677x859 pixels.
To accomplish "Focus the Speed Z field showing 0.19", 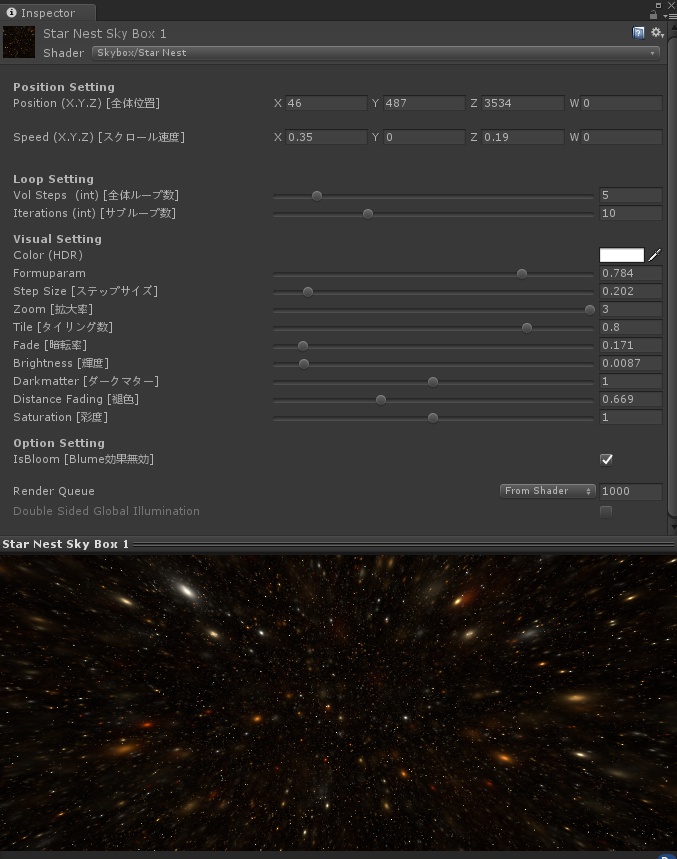I will (x=523, y=137).
